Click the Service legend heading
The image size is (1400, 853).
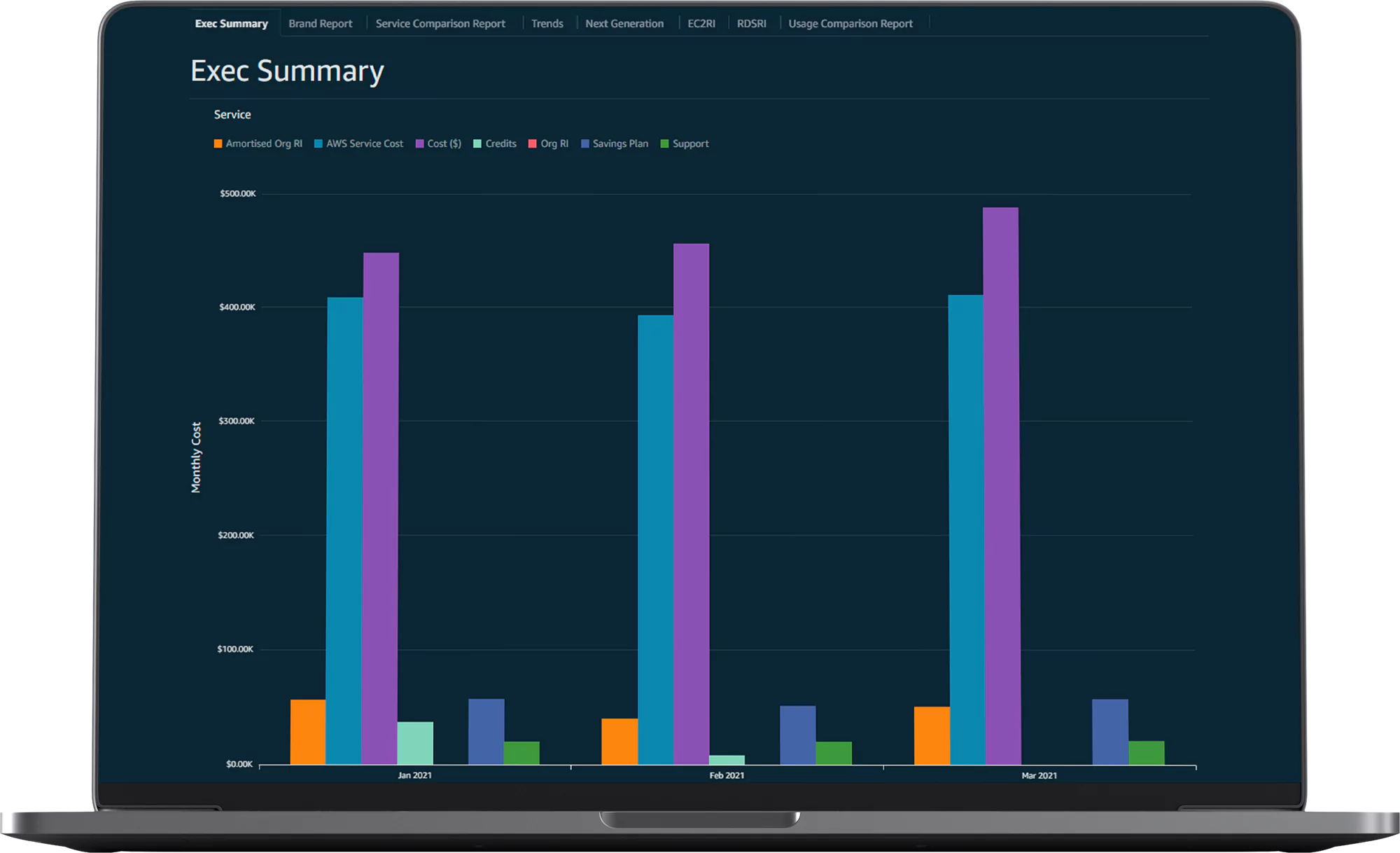point(232,114)
